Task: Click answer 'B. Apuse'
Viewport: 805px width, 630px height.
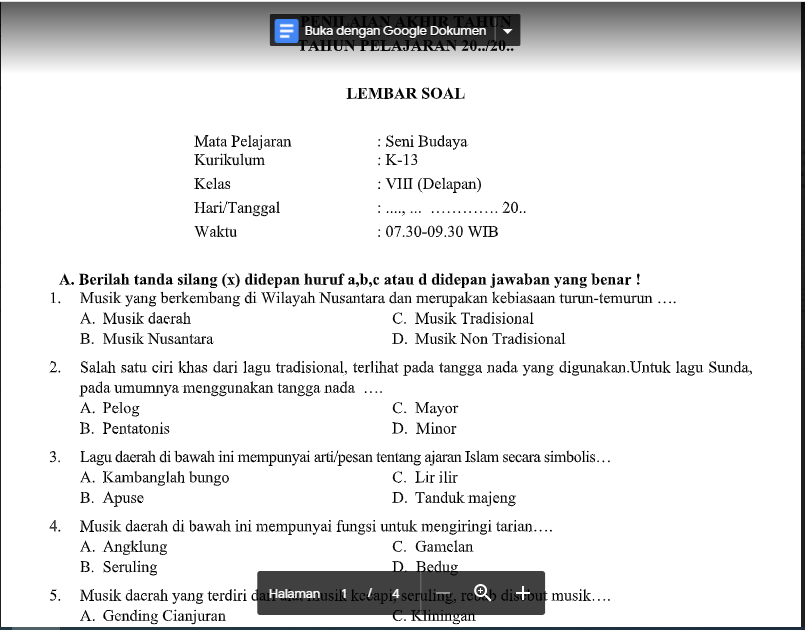Action: click(111, 498)
